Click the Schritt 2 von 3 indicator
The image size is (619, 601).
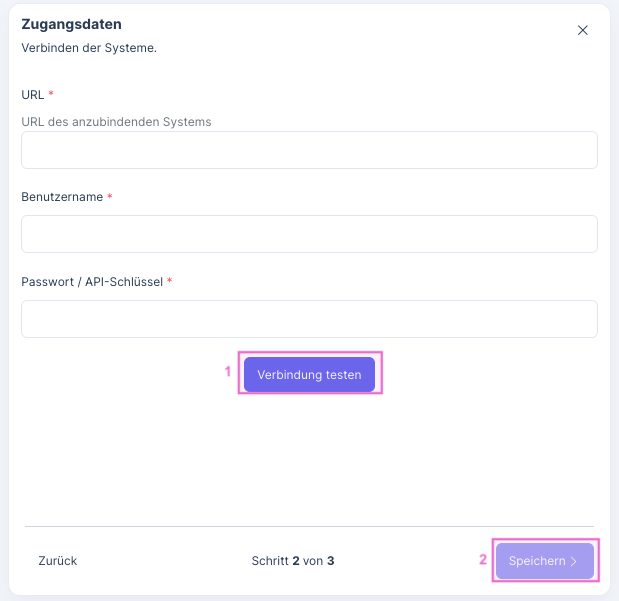(x=293, y=561)
